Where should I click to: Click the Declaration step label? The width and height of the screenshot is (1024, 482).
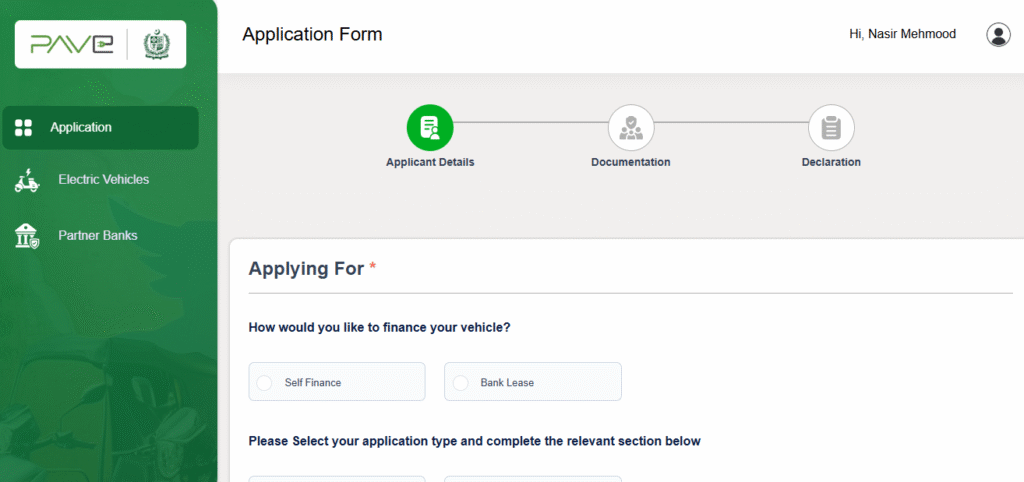[x=831, y=162]
